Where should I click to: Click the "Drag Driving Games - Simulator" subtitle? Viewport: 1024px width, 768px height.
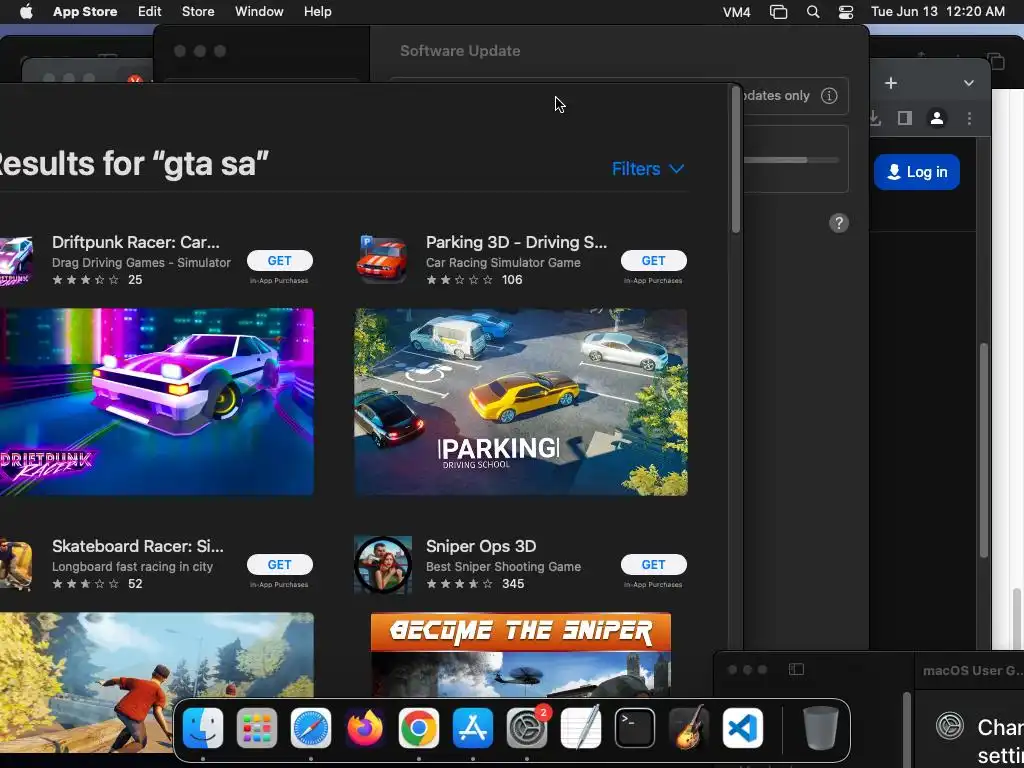point(141,263)
